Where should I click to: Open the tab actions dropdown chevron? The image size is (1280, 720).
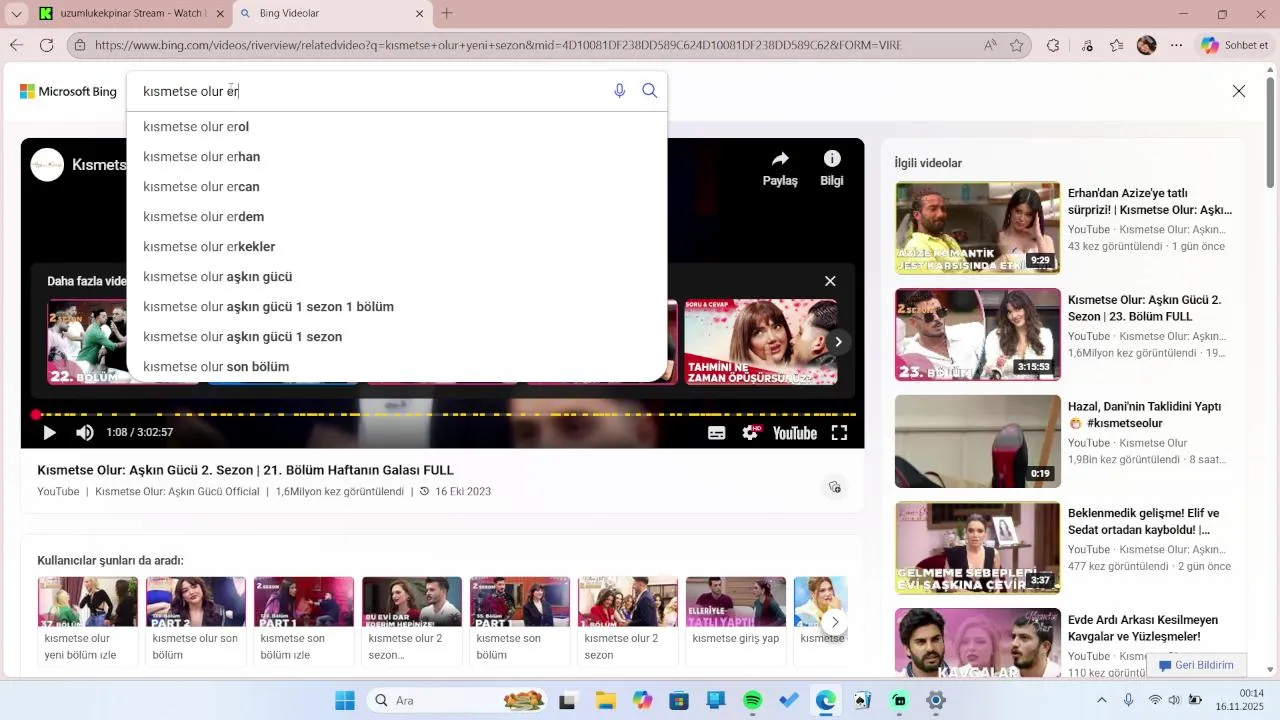coord(16,14)
